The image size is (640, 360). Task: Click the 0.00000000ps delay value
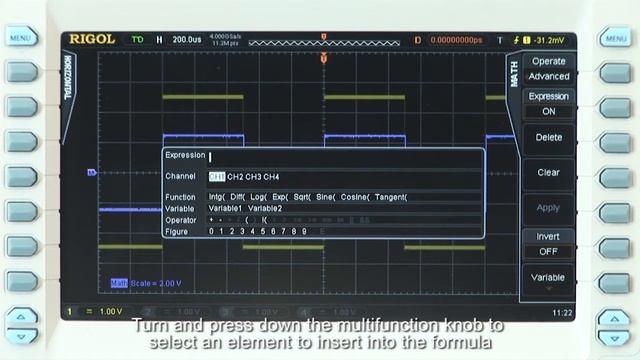point(456,40)
